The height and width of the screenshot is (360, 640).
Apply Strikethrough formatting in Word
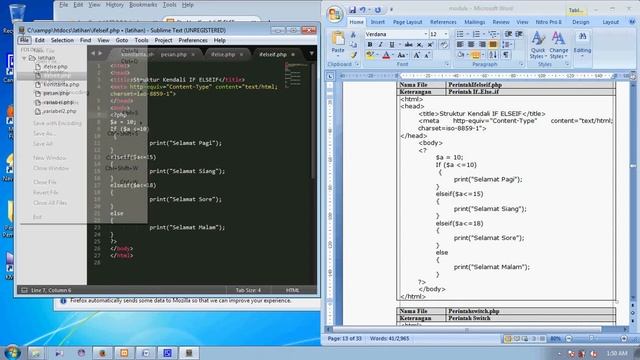tap(409, 44)
